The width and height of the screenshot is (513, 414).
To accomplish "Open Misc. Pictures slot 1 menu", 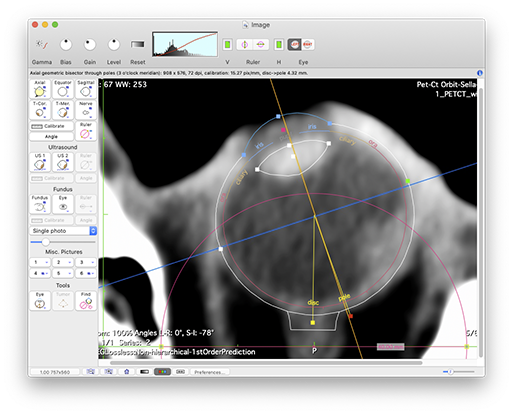I will coord(40,262).
